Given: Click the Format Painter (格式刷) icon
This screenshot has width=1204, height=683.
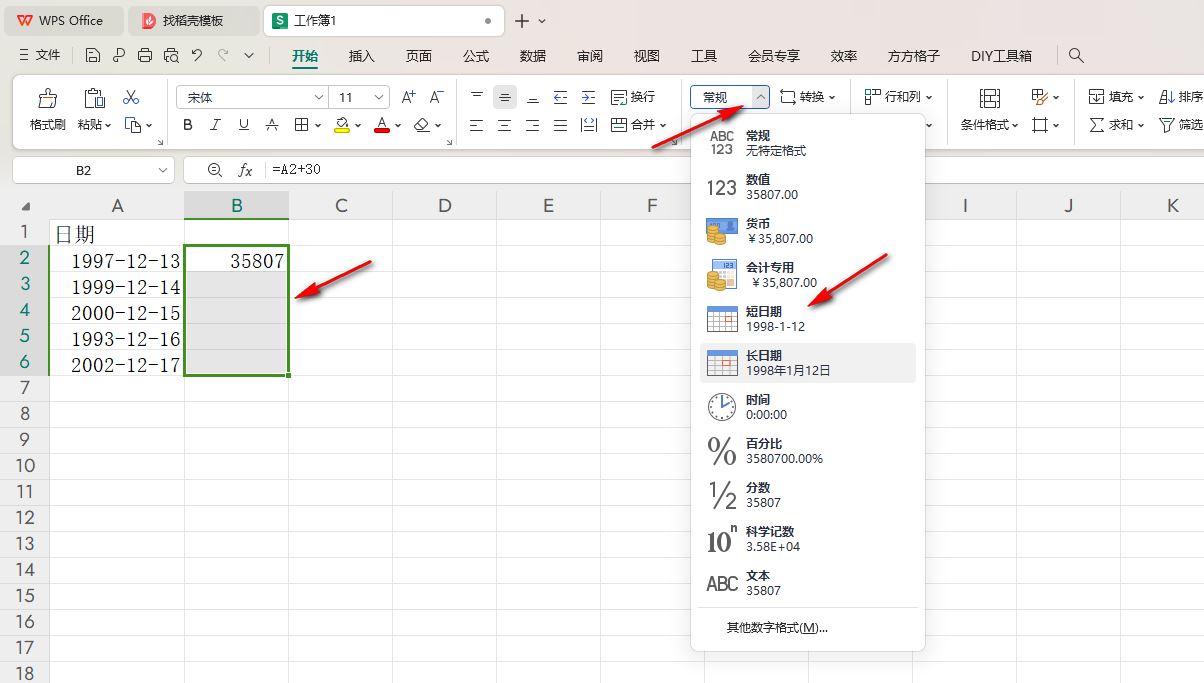Looking at the screenshot, I should point(47,98).
